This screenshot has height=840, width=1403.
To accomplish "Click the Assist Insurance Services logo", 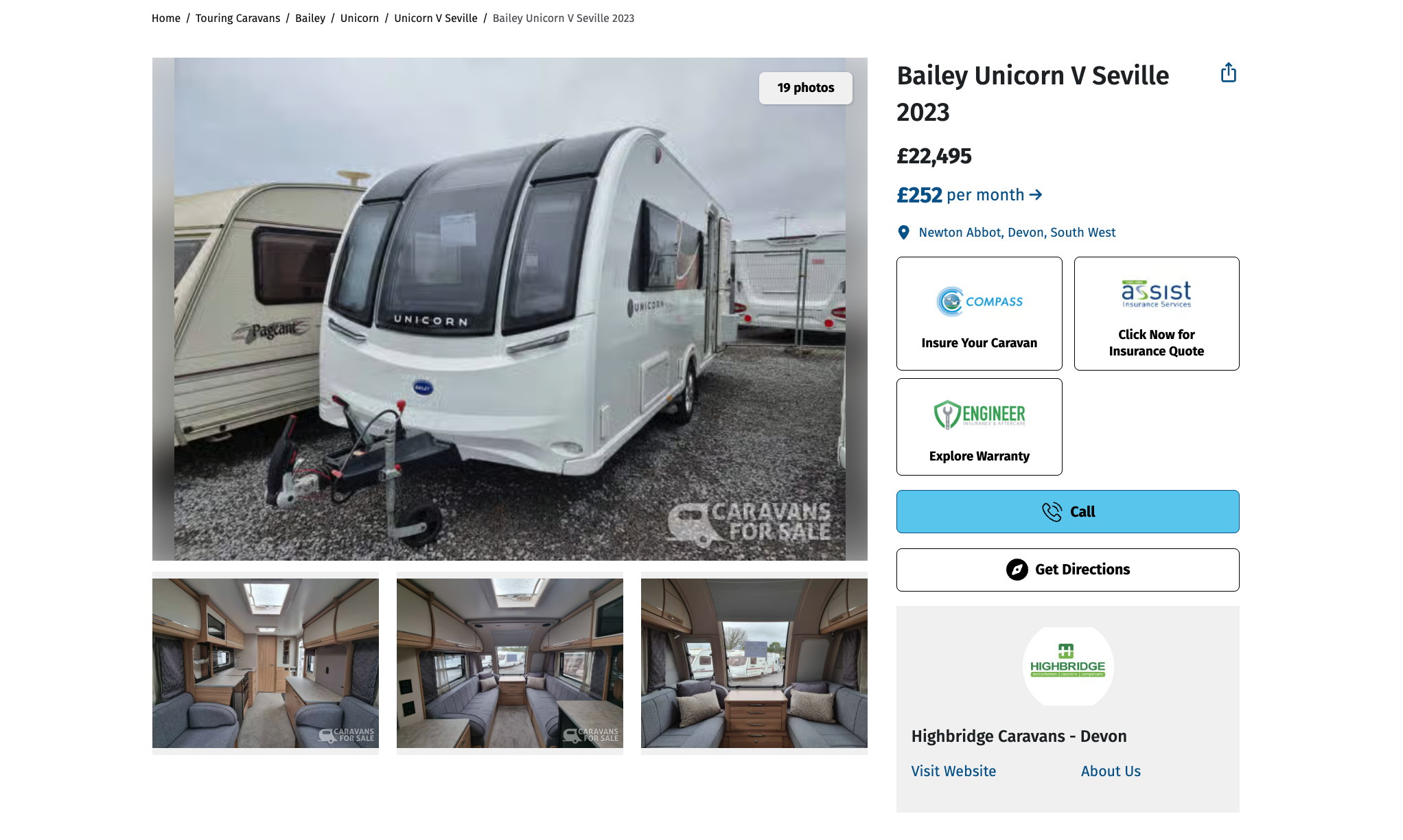I will click(x=1157, y=294).
